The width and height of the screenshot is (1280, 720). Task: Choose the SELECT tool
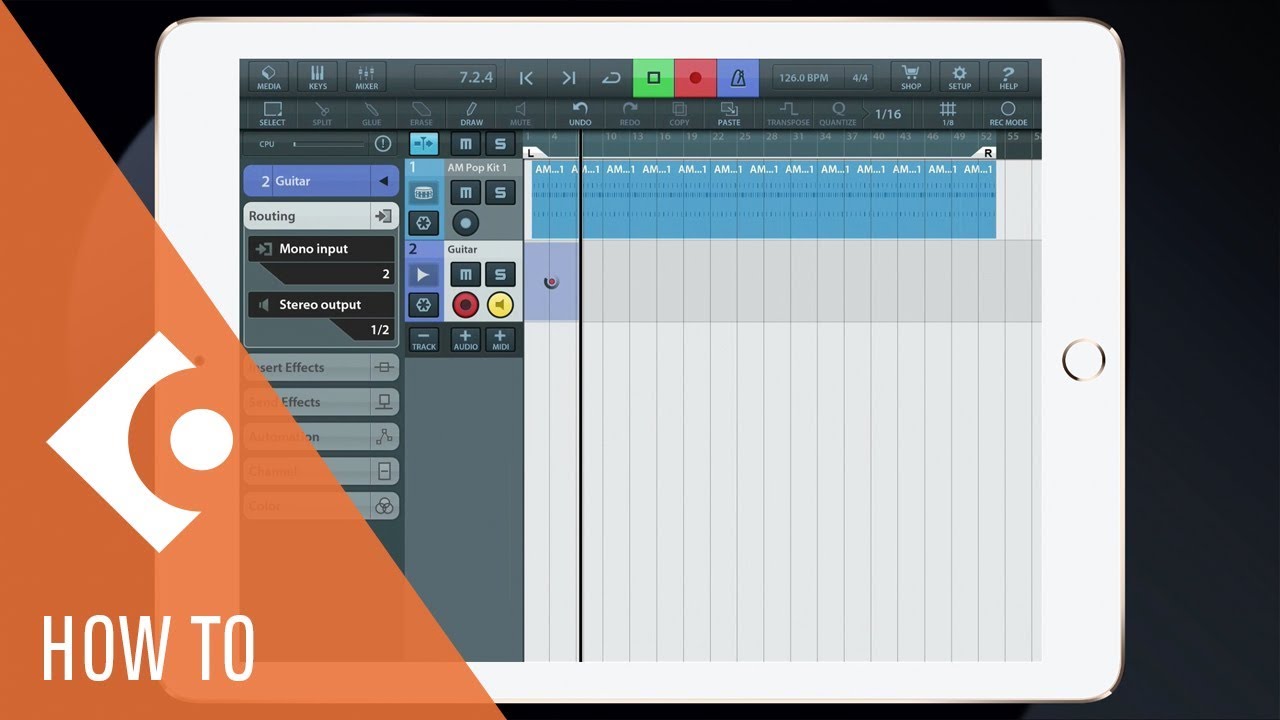pos(272,114)
